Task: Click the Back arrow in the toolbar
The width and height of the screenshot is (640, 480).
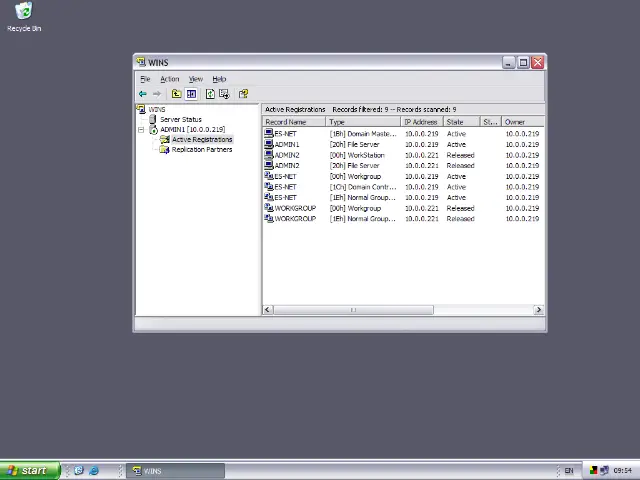Action: (x=143, y=94)
